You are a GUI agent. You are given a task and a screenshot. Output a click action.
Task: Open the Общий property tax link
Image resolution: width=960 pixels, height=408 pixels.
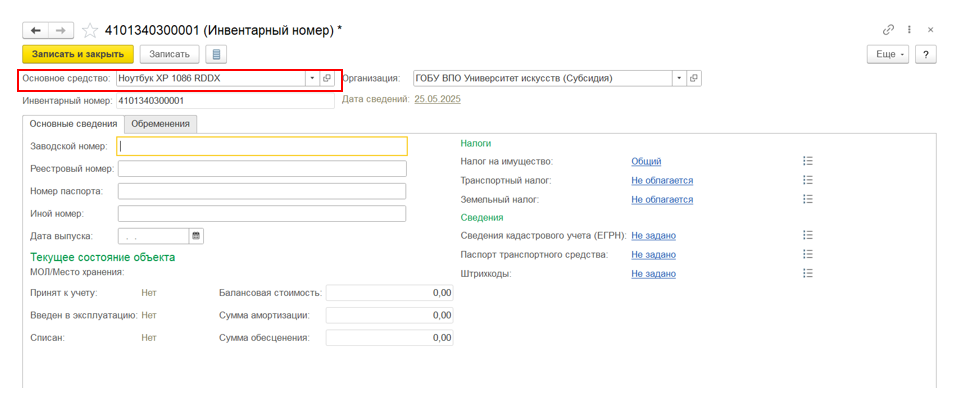click(646, 162)
